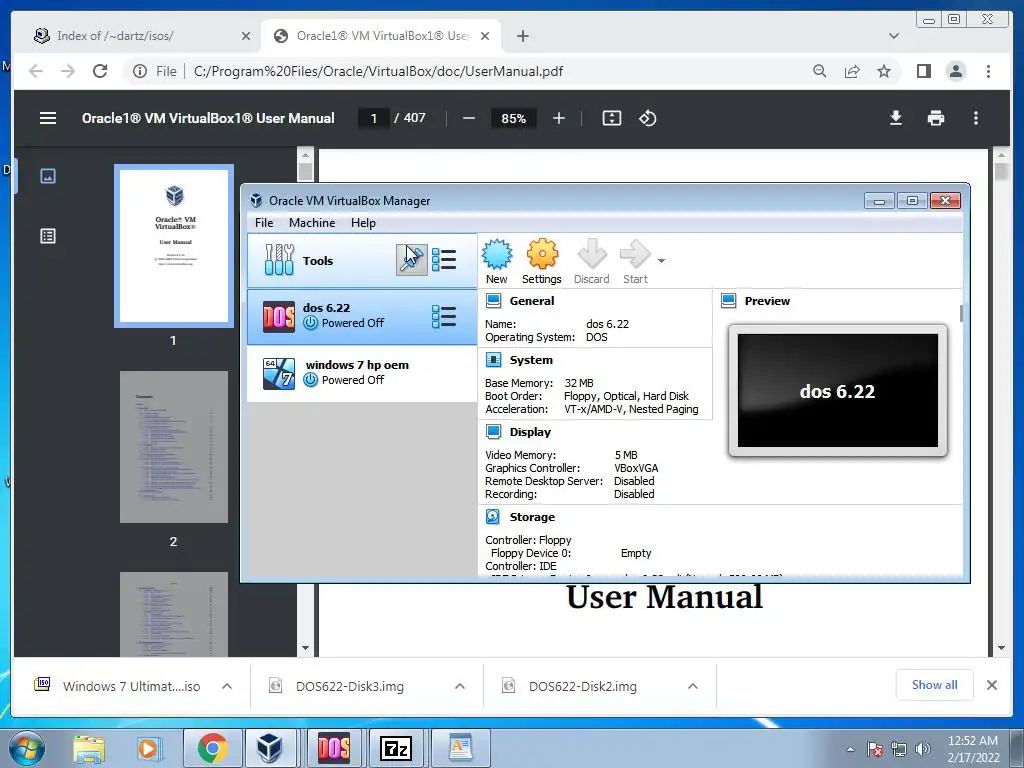1024x768 pixels.
Task: Click the Chrome back arrow
Action: (36, 71)
